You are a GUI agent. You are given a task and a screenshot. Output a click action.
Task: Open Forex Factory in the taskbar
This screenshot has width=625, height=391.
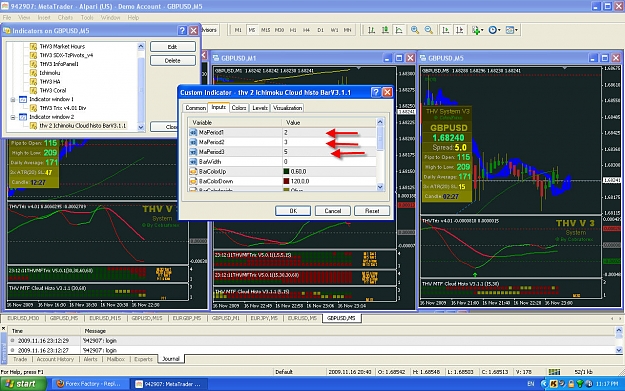pos(89,384)
